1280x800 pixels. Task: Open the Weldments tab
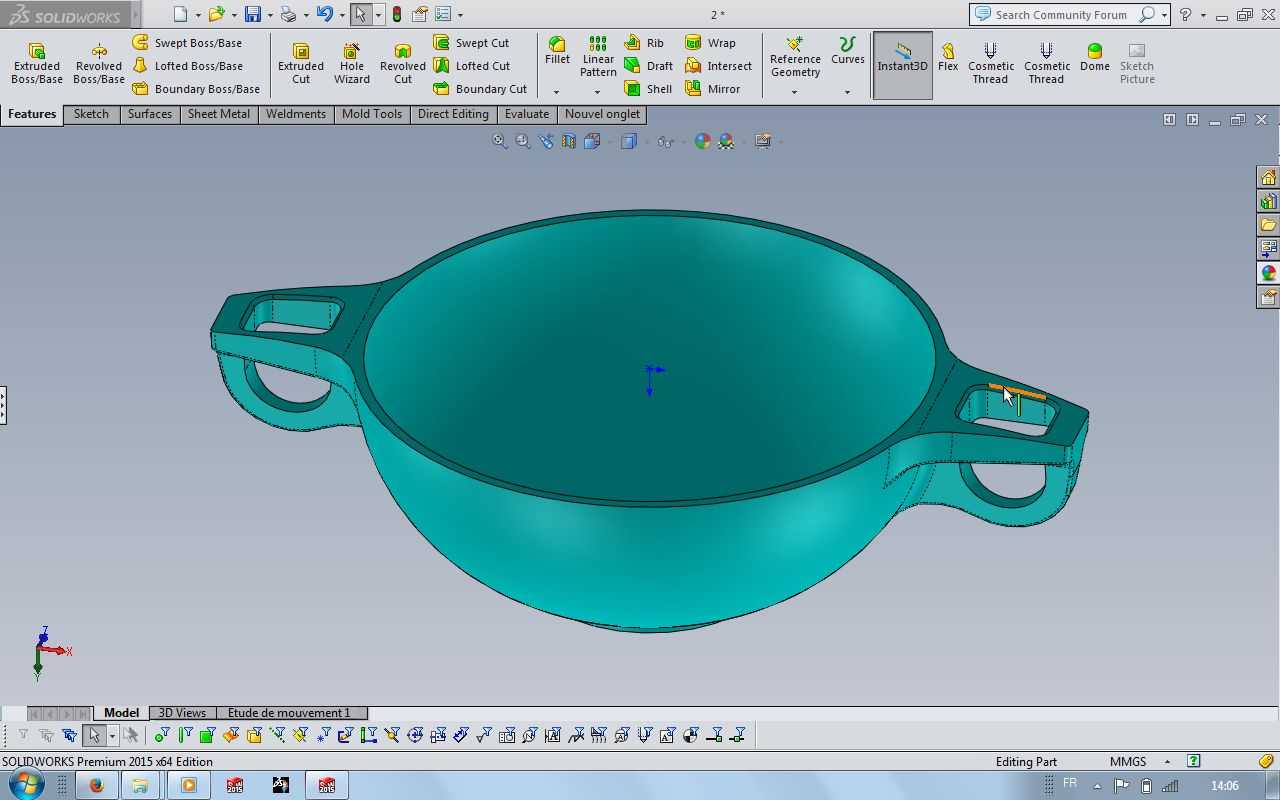click(x=296, y=114)
